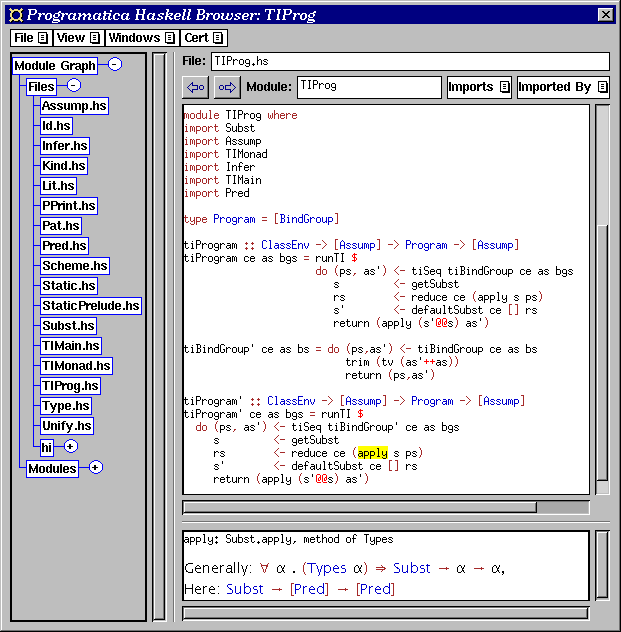Select TIProg.hs in the file tree
This screenshot has width=621, height=632.
pos(70,386)
